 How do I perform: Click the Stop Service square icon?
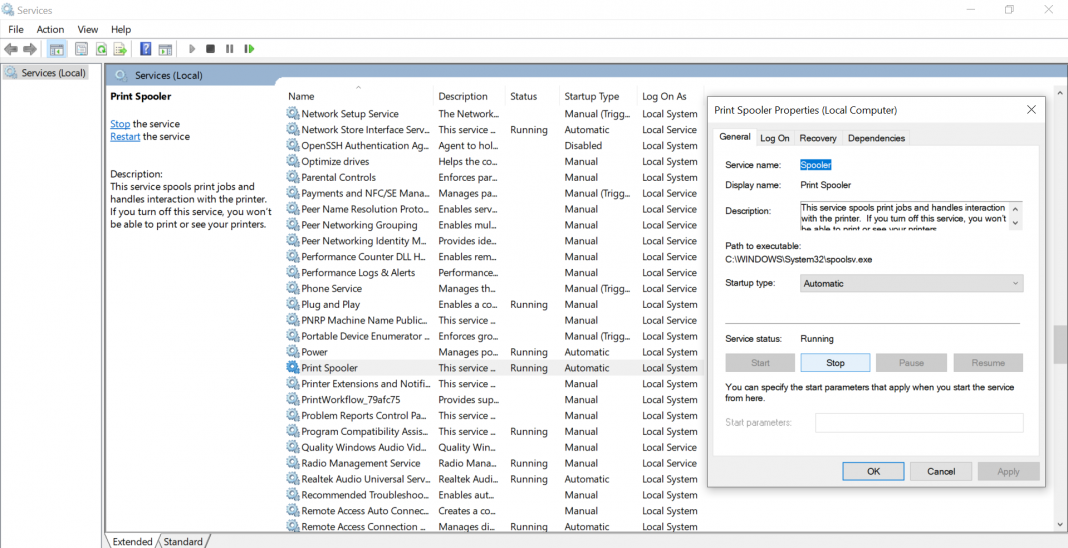click(x=210, y=49)
